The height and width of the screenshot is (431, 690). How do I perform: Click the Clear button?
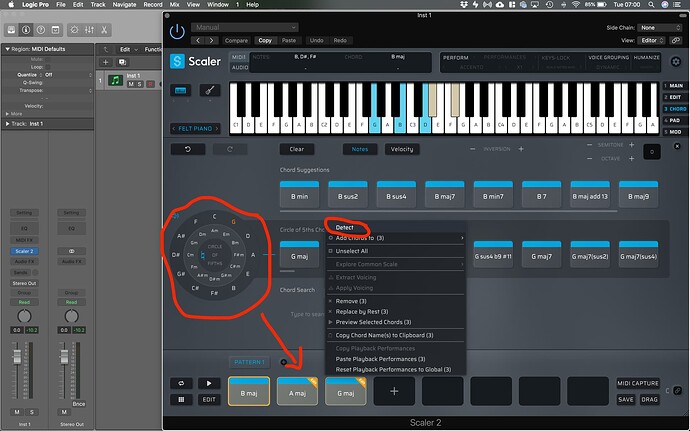point(297,149)
